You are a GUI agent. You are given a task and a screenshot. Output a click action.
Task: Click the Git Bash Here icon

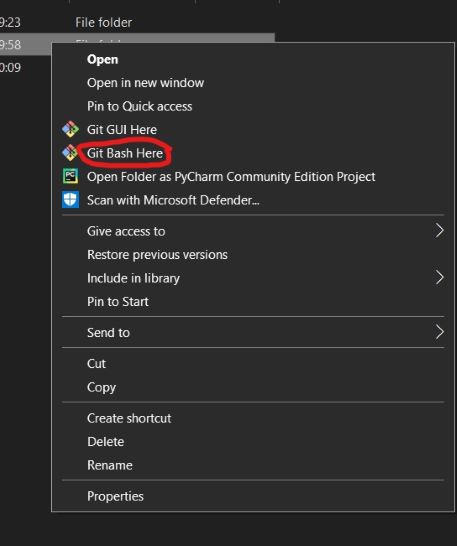[x=70, y=153]
